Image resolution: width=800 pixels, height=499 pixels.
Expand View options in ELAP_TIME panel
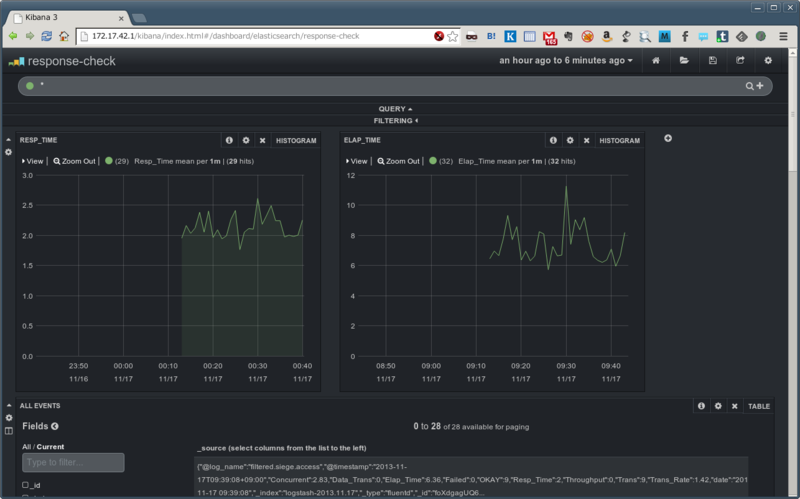pyautogui.click(x=357, y=161)
